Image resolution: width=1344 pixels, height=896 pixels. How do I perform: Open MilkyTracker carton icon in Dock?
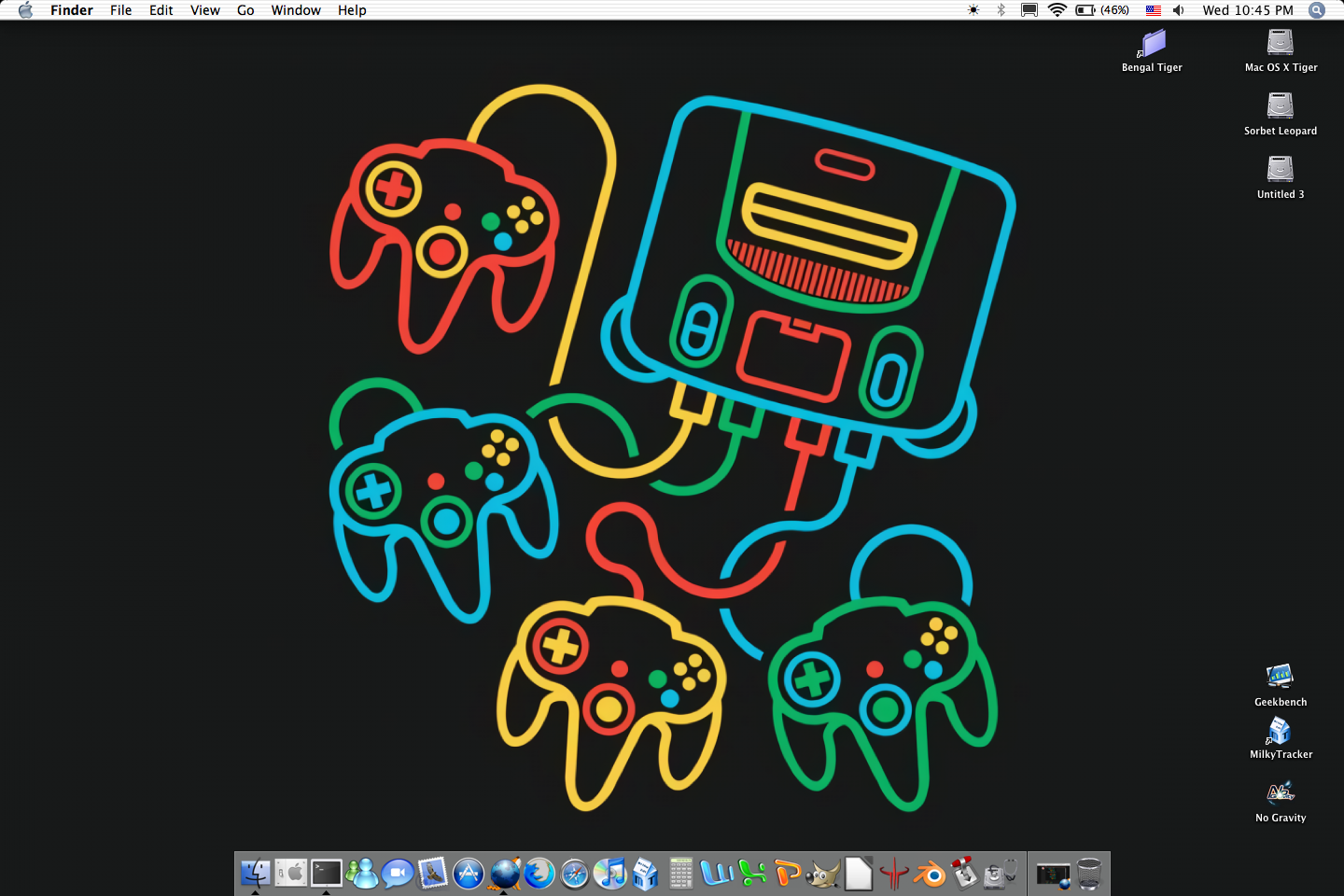tap(646, 874)
